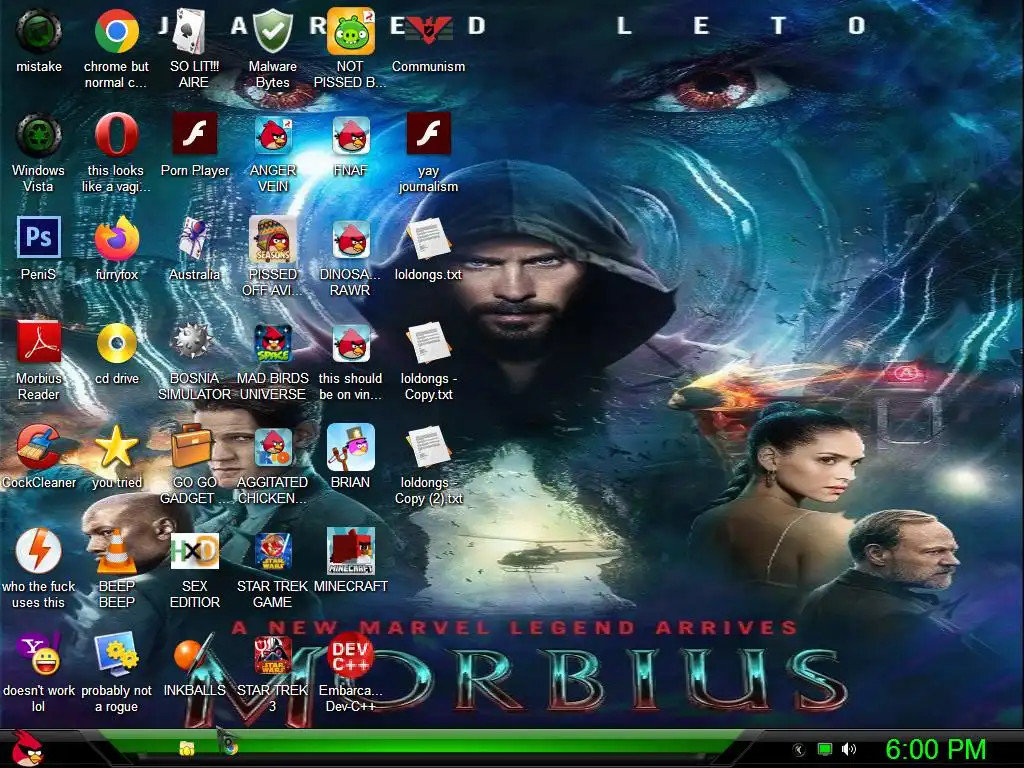Image resolution: width=1024 pixels, height=768 pixels.
Task: Select 'this should be on vin...' icon
Action: point(351,343)
